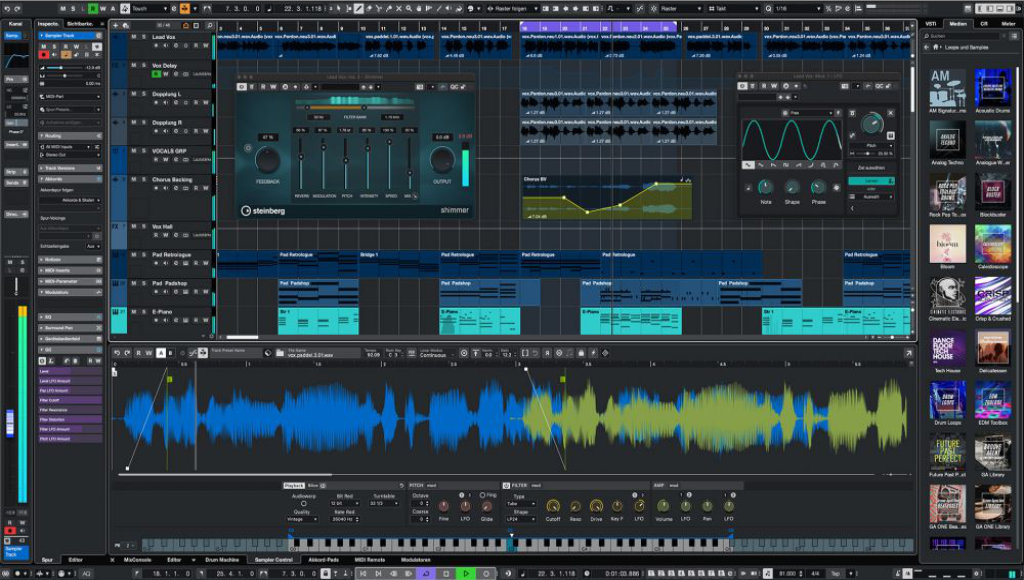Select the Object Selection arrow tool
The image size is (1024, 580).
[x=338, y=8]
